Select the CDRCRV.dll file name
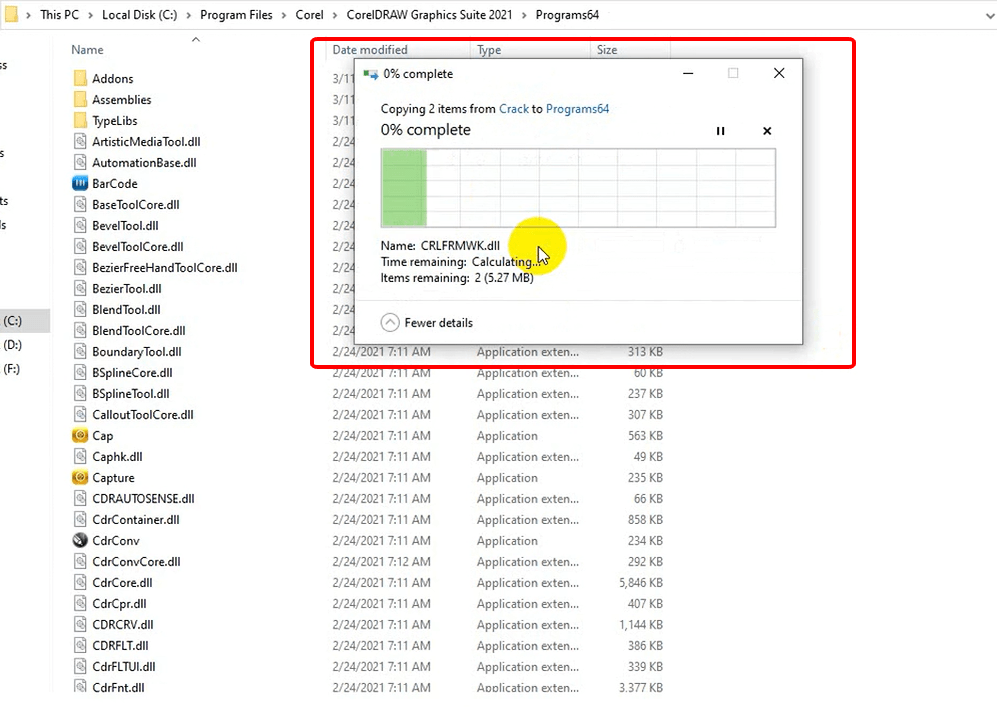 123,624
